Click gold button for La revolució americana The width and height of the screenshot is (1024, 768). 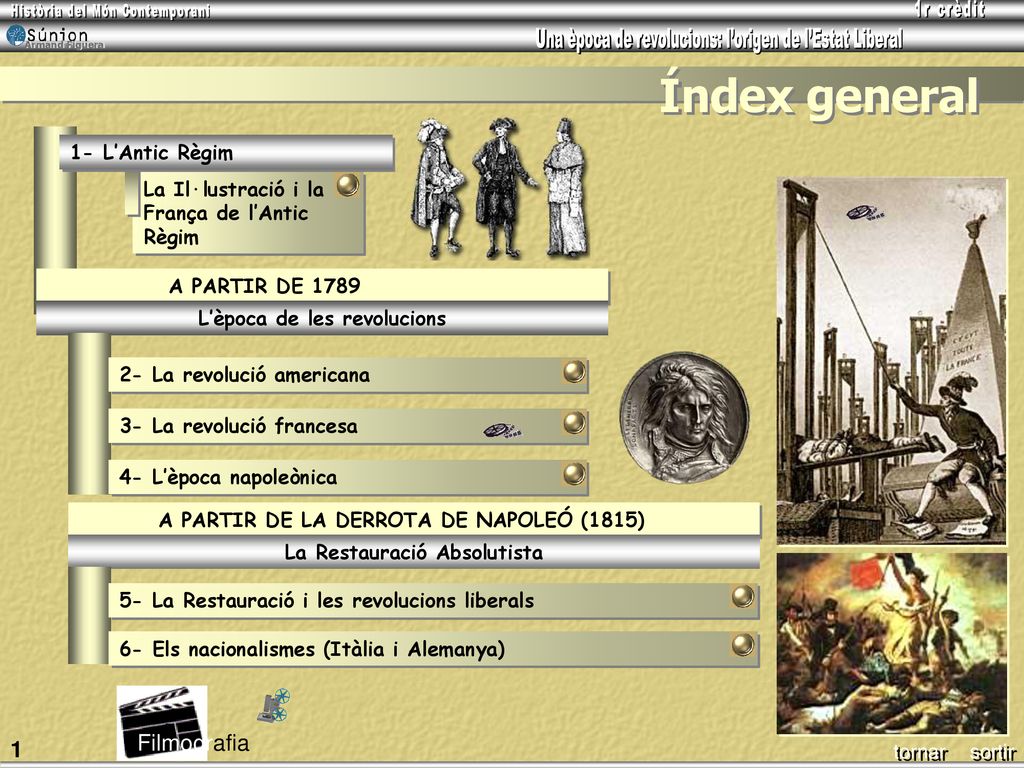point(574,372)
